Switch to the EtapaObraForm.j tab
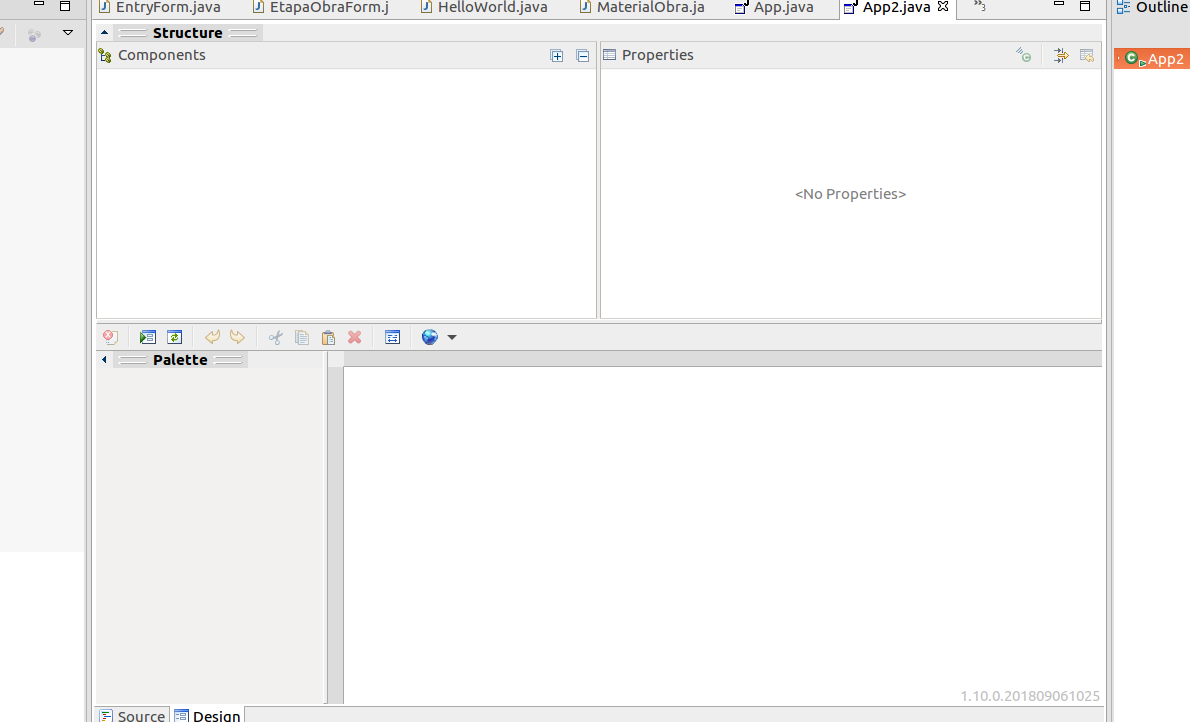This screenshot has width=1190, height=722. click(321, 8)
